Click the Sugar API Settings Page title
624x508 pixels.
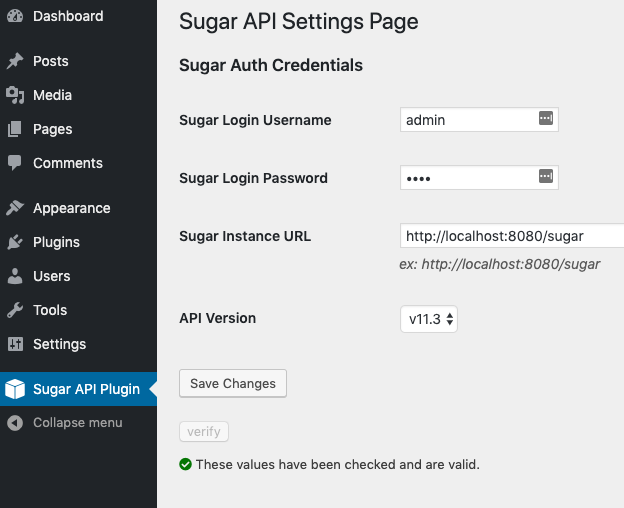[298, 21]
